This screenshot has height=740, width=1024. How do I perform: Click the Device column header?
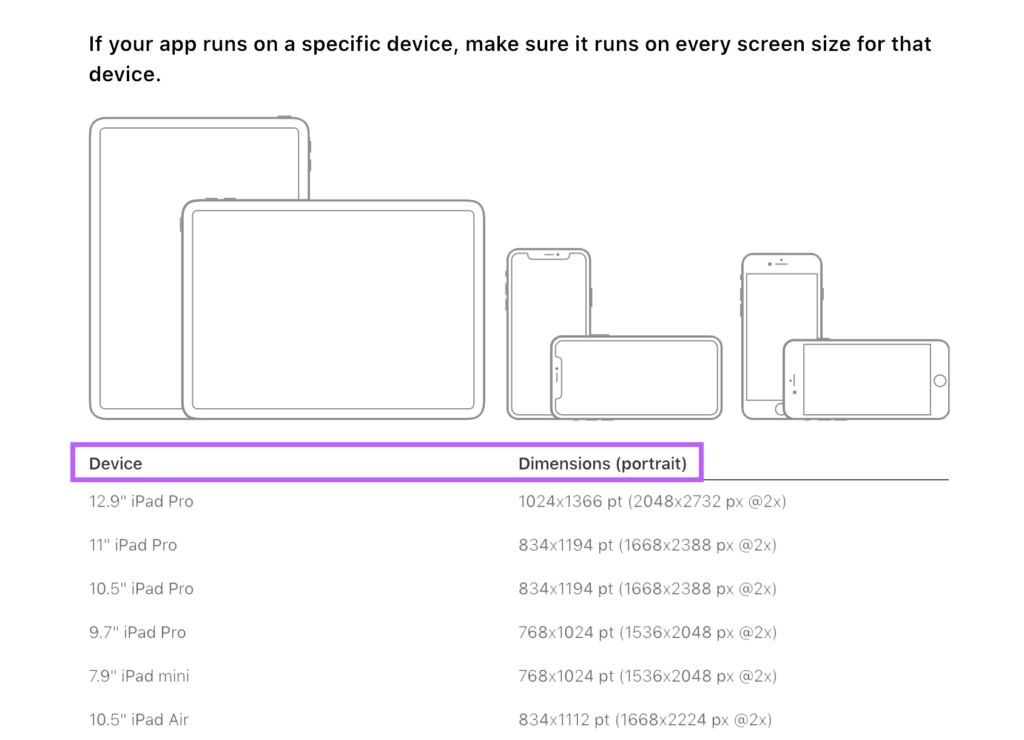click(116, 464)
